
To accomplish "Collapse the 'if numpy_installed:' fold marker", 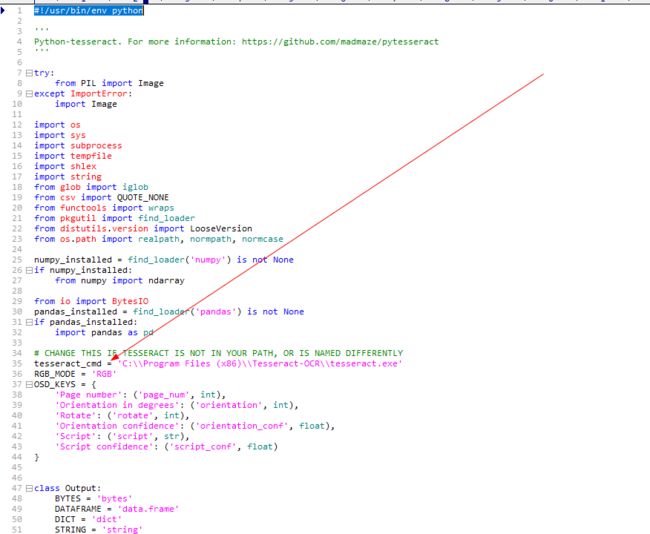I will click(x=29, y=270).
